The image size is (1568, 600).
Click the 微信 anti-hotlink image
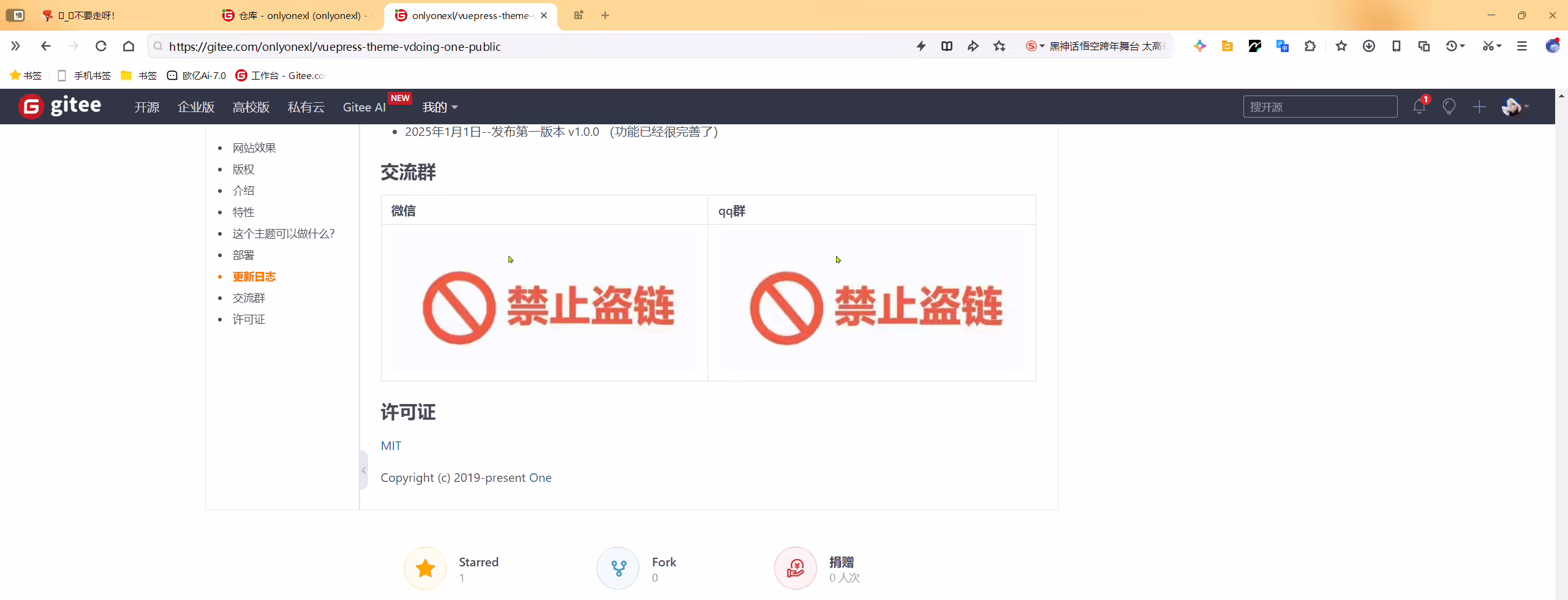544,303
